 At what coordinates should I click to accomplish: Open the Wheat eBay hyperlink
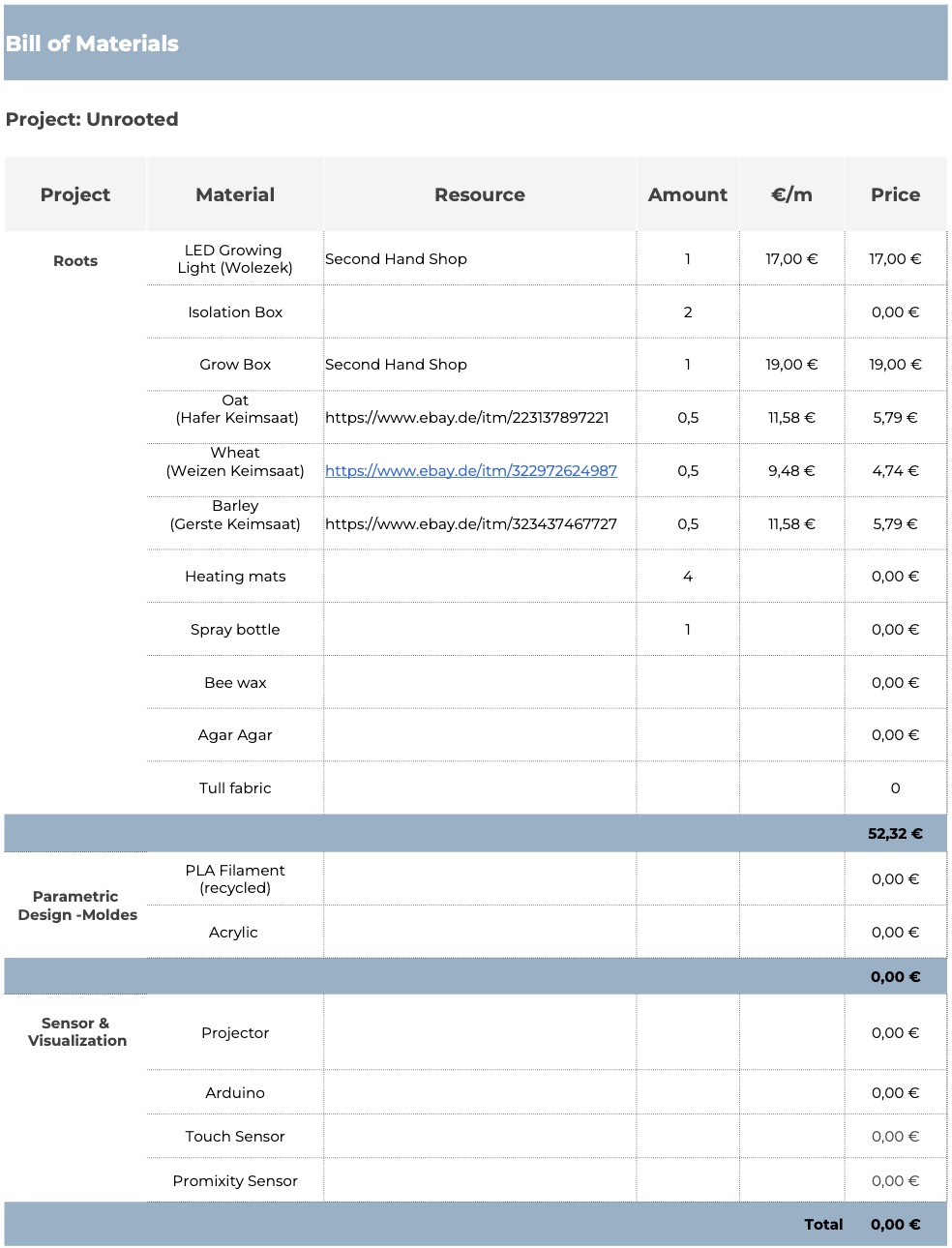[x=470, y=471]
